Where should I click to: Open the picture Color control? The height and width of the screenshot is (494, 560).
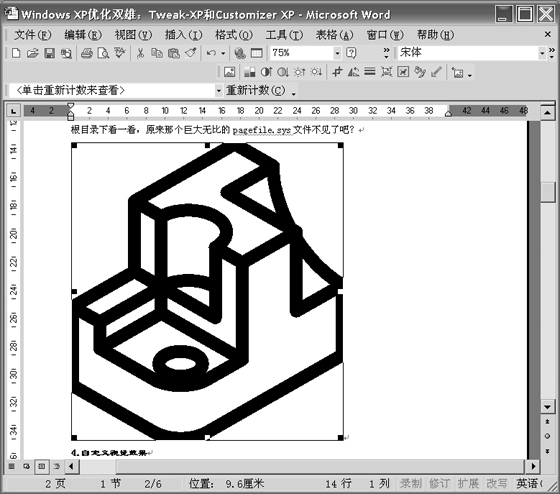click(250, 72)
